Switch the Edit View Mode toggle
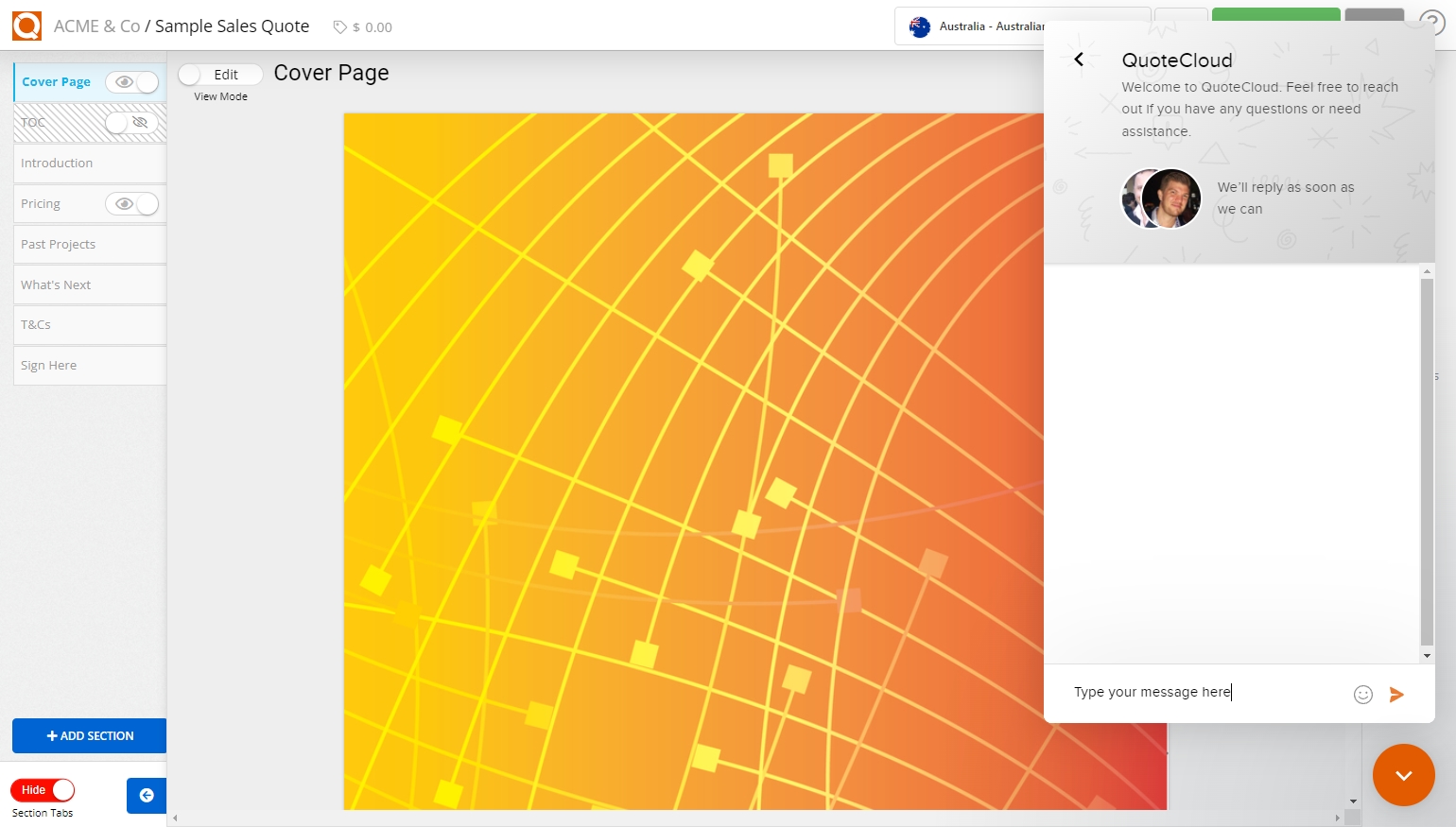Screen dimensions: 1456x827 [220, 75]
